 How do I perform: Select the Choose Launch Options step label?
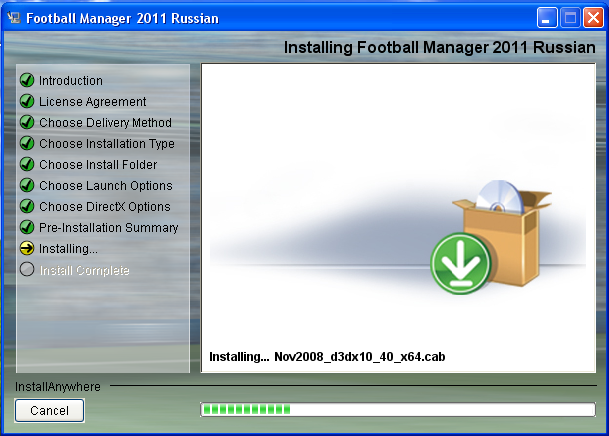coord(106,186)
